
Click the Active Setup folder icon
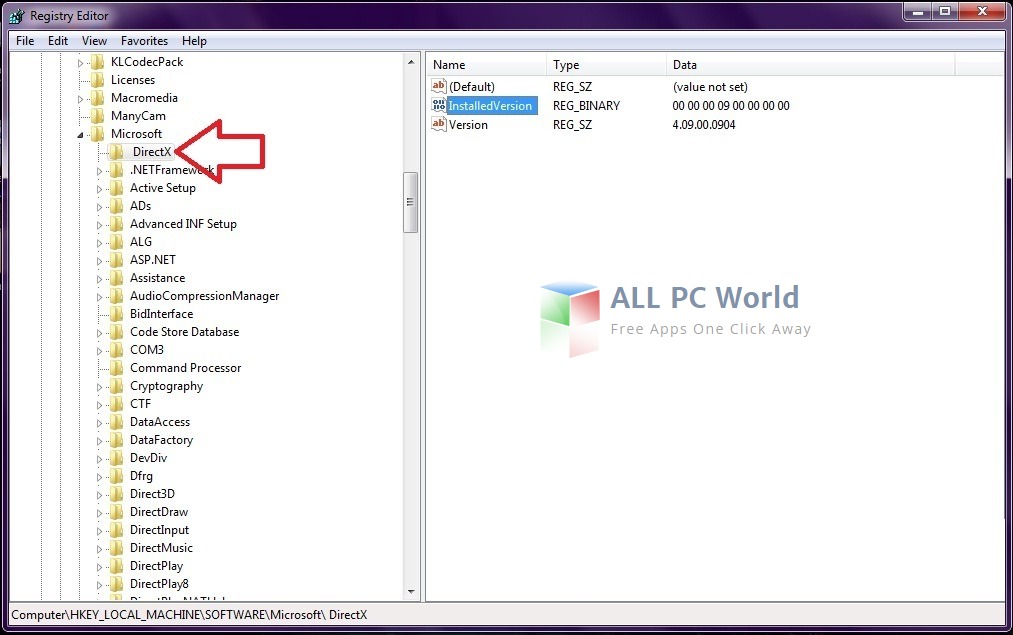[x=116, y=188]
